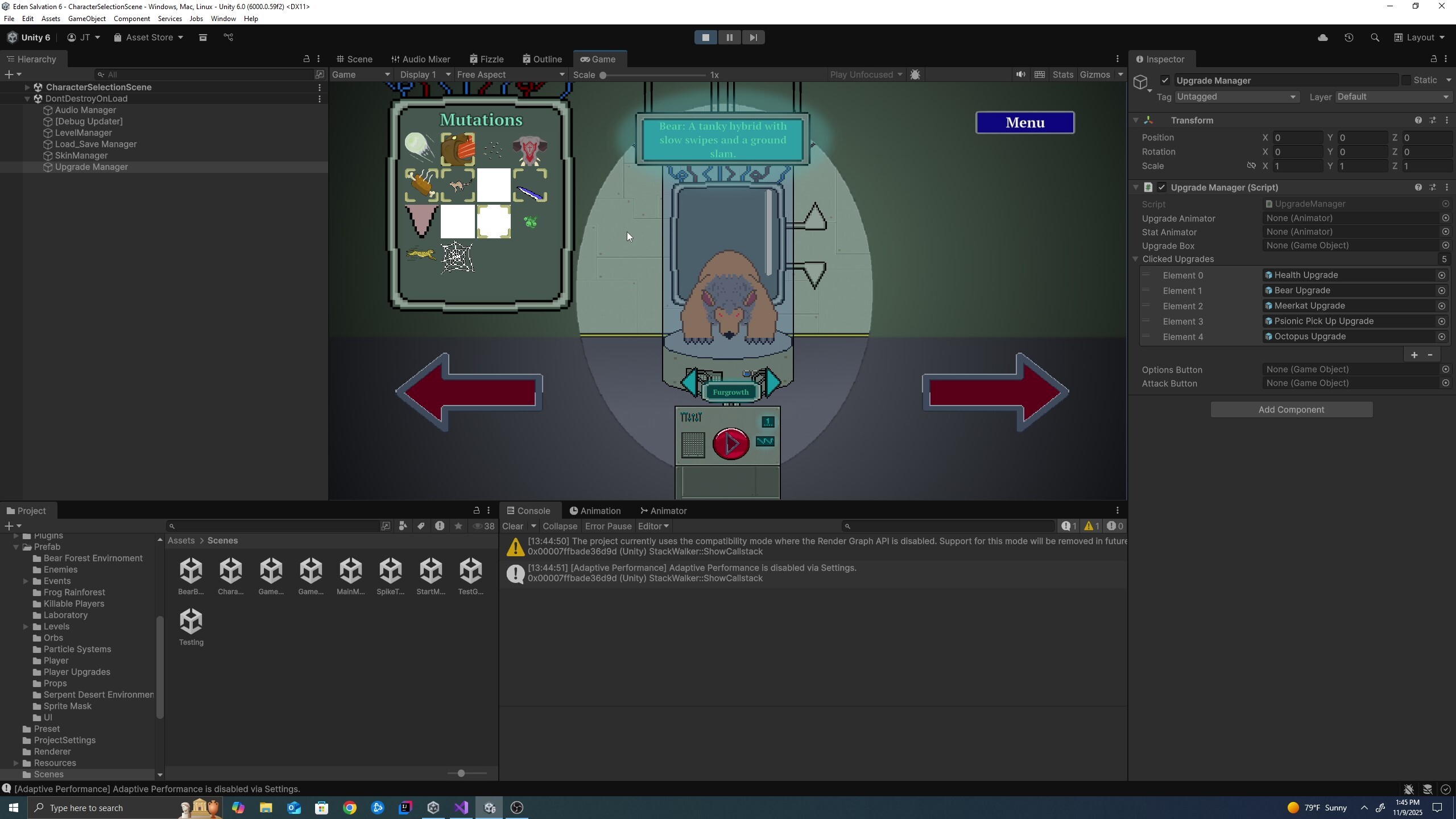Toggle Upgrade Manager script enabled checkbox

click(1161, 187)
